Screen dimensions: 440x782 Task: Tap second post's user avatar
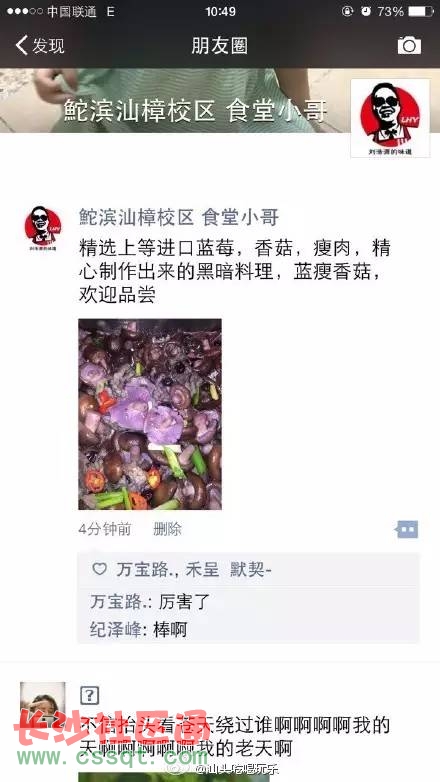click(x=42, y=704)
